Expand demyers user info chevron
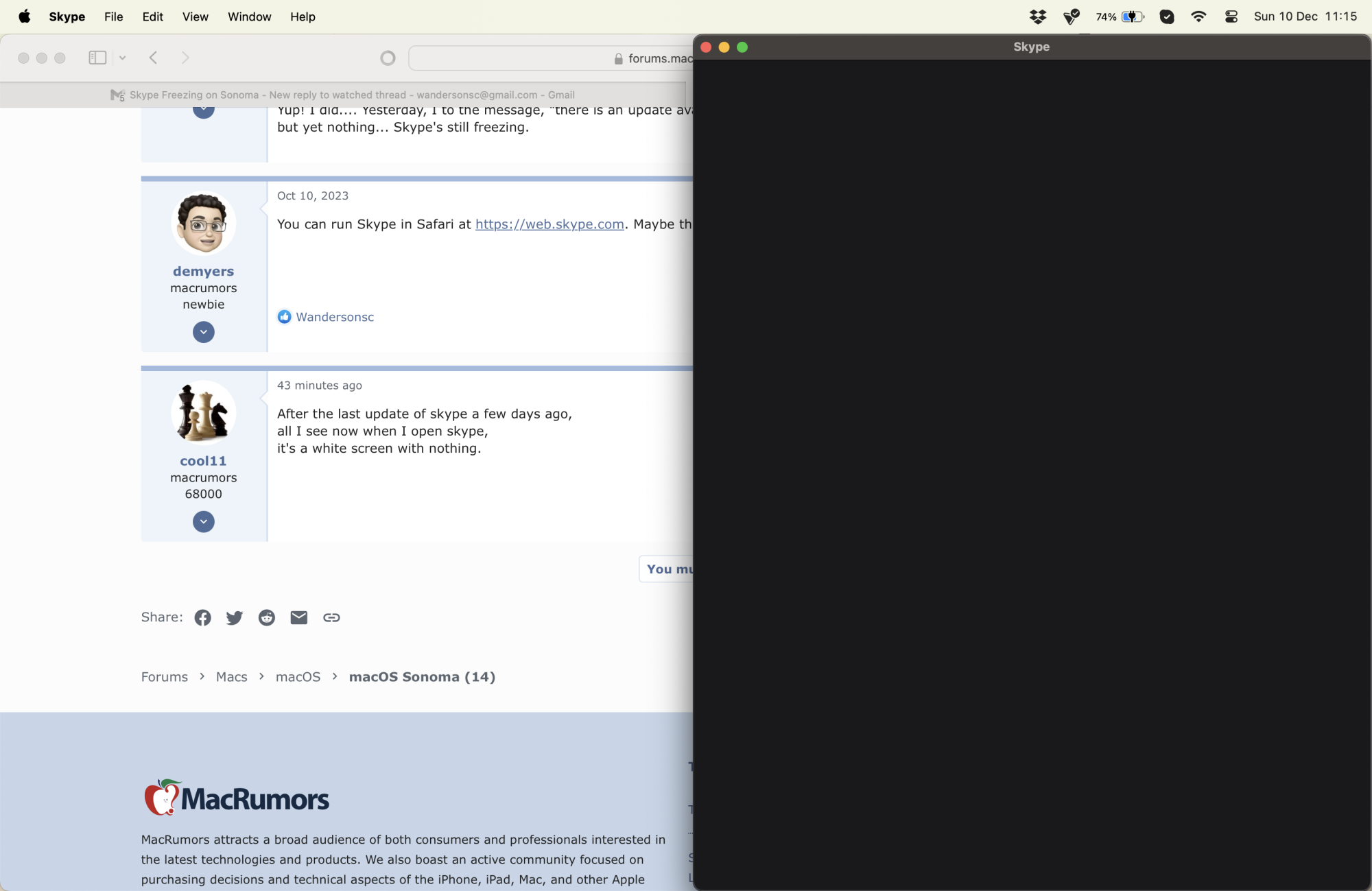Screen dimensions: 1372x891 (203, 332)
